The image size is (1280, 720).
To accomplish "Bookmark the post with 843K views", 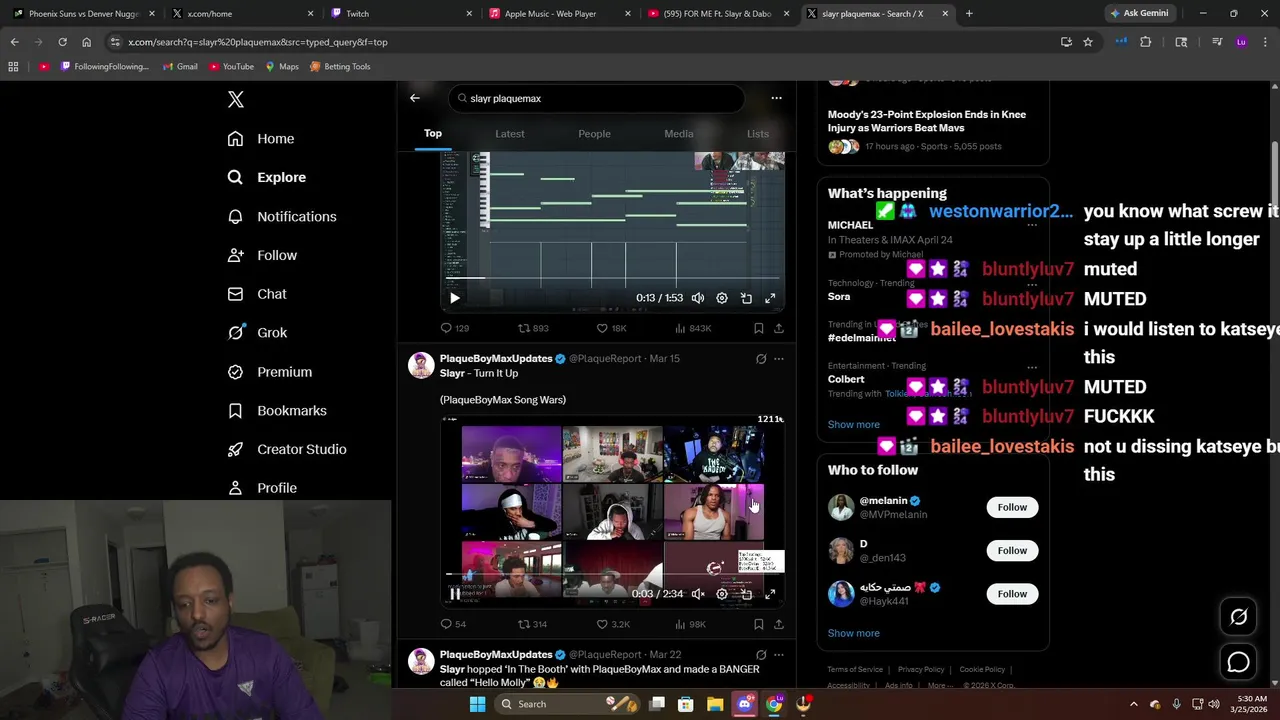I will (758, 328).
